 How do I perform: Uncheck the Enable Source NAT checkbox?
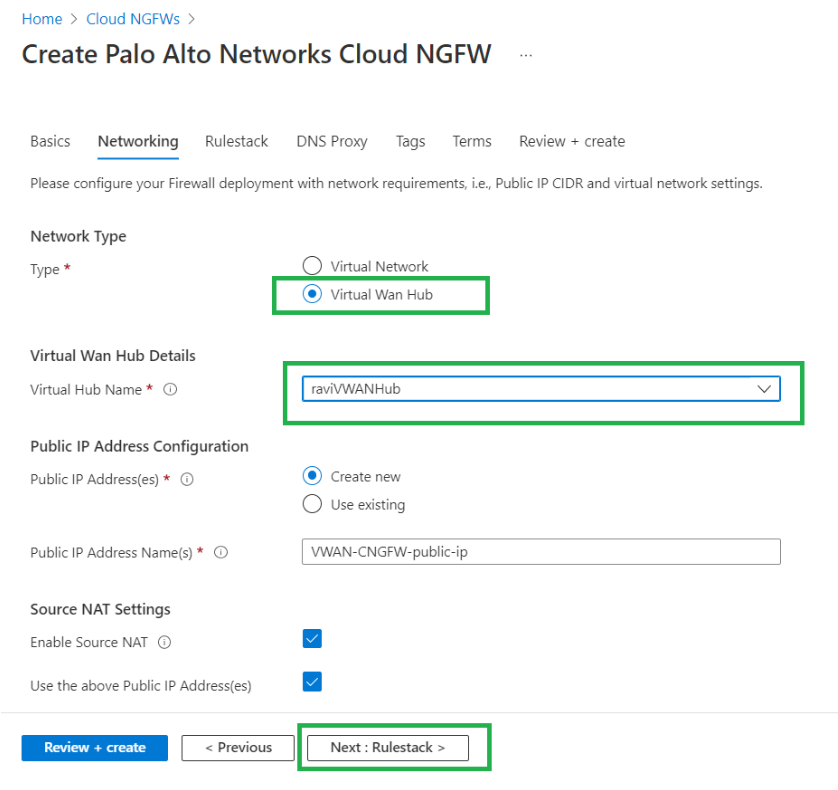pos(312,639)
